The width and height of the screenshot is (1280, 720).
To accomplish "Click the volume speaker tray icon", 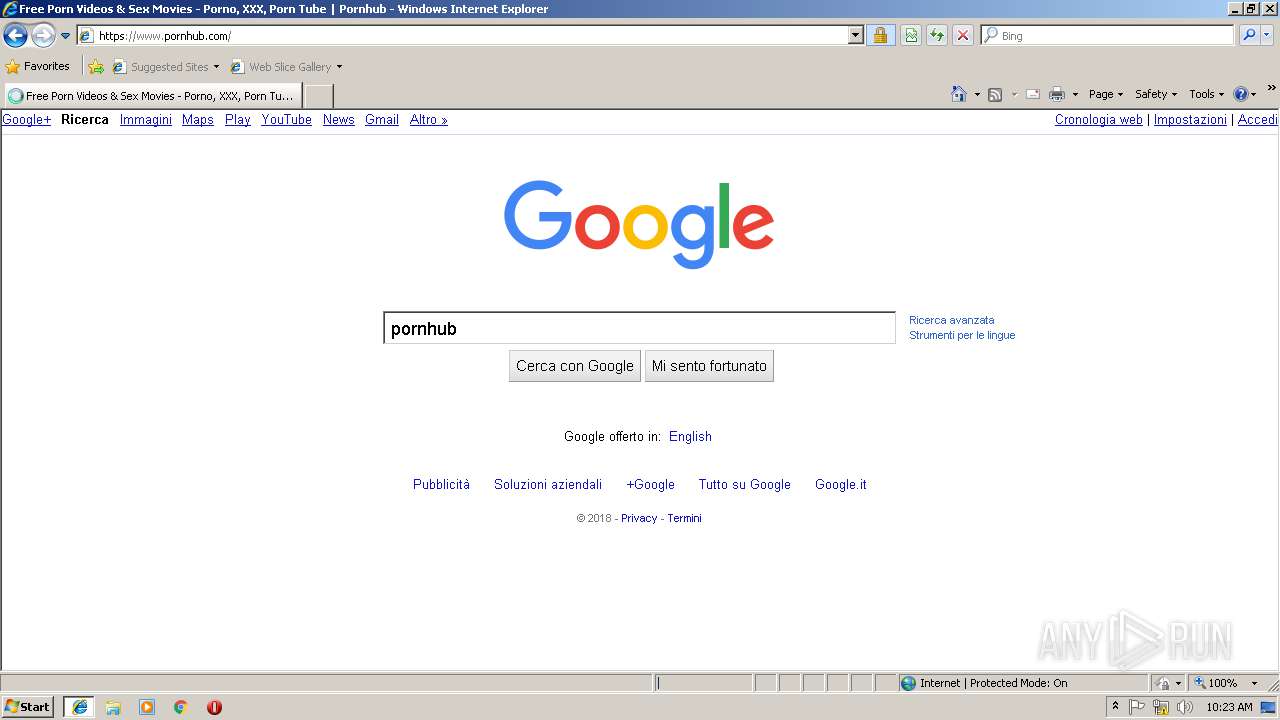I will [1185, 707].
